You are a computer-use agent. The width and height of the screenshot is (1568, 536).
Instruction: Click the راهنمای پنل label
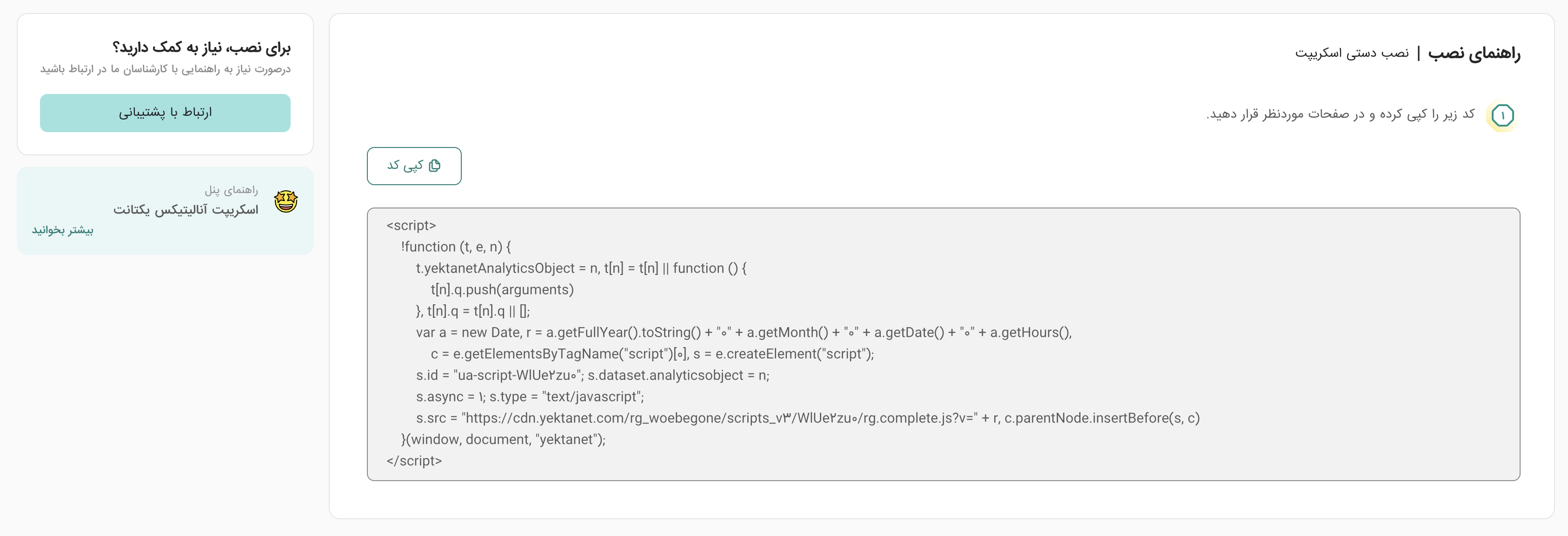click(231, 190)
